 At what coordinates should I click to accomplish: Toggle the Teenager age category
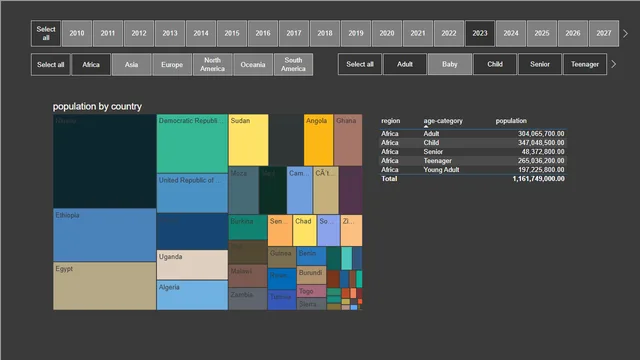click(585, 64)
